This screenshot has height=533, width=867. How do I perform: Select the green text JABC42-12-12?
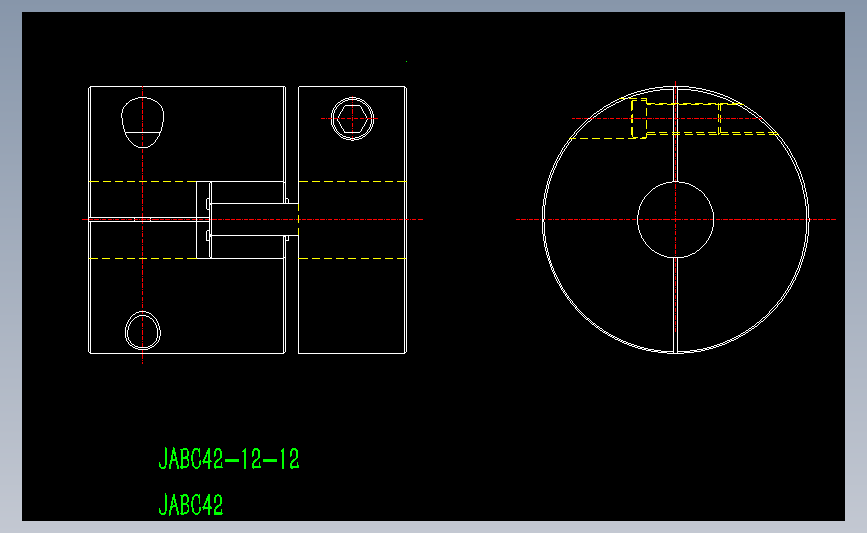pyautogui.click(x=229, y=459)
